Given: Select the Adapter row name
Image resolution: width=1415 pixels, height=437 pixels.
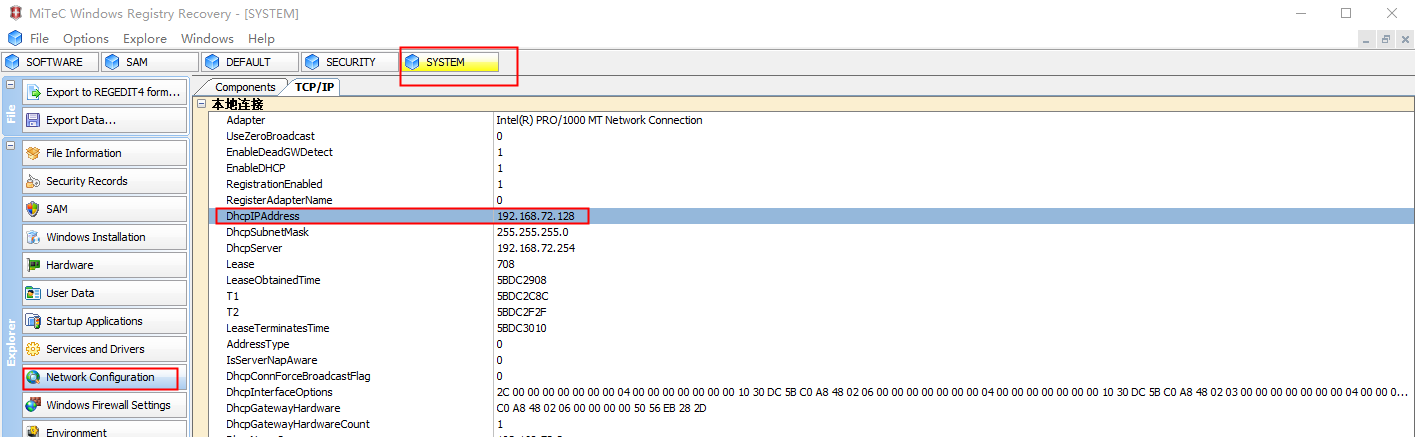Looking at the screenshot, I should click(x=246, y=120).
